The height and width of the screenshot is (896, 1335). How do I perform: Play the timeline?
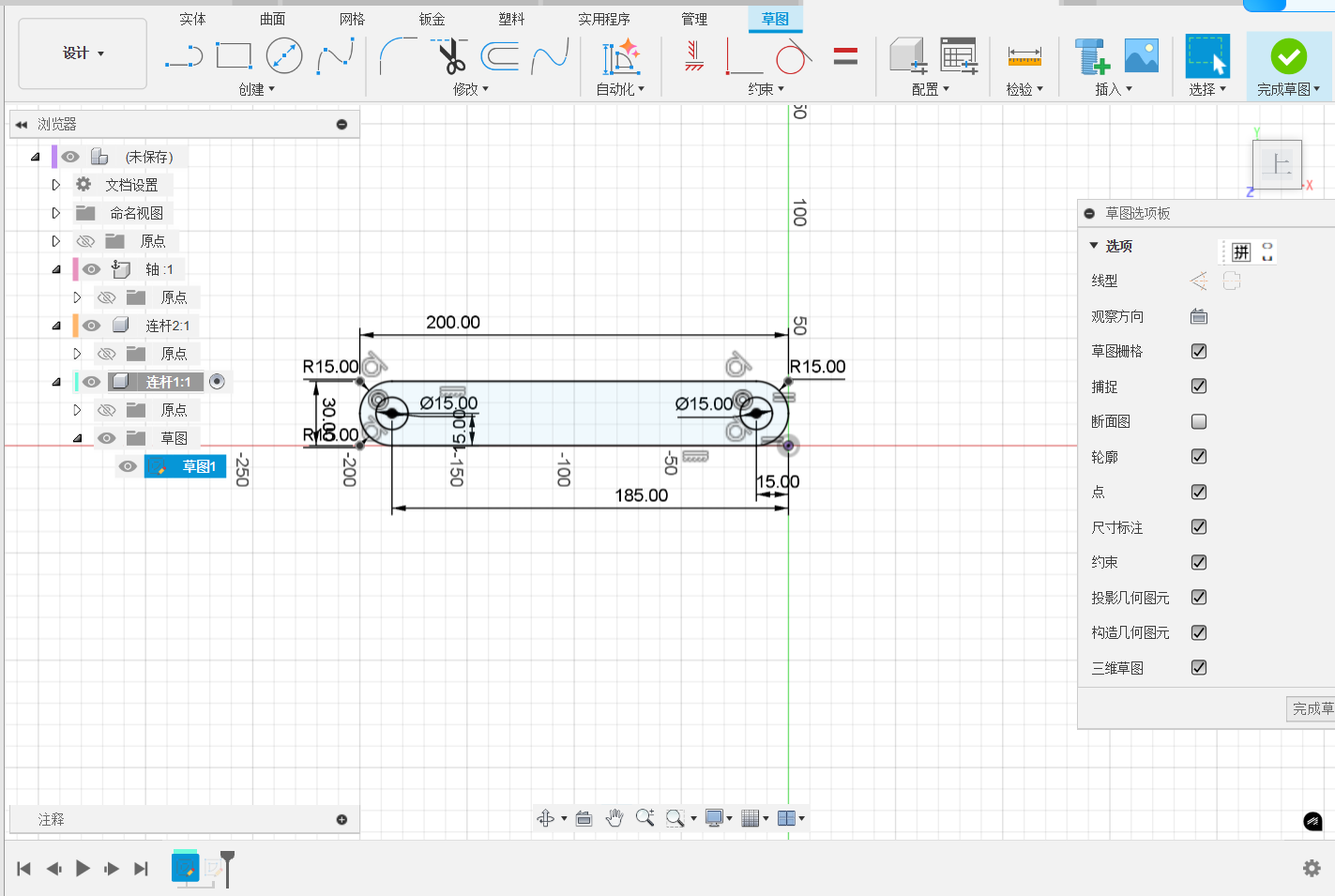coord(83,868)
